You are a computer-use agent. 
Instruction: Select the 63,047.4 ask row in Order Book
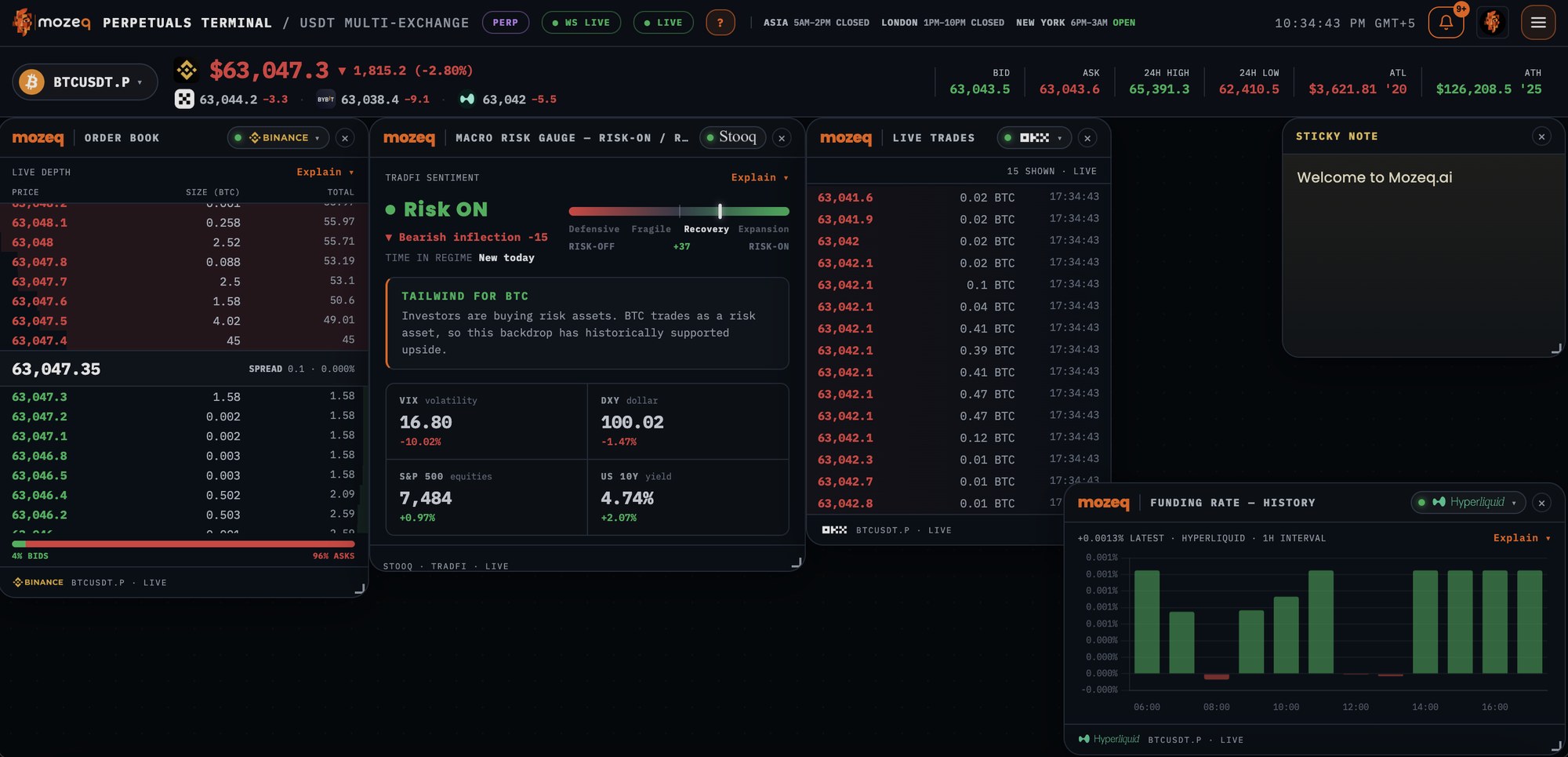tap(183, 340)
